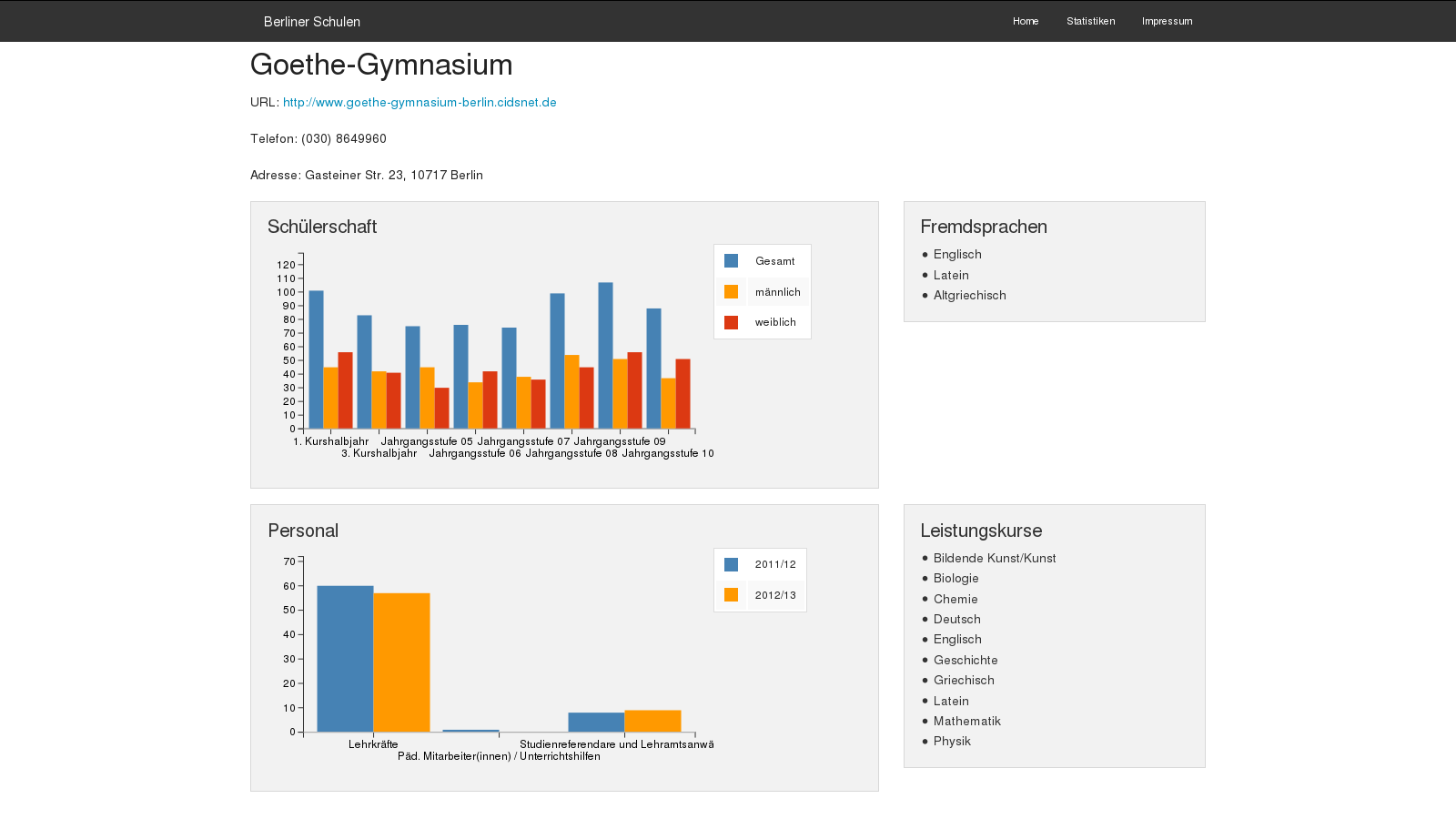Select the weiblich legend label
The image size is (1456, 819).
coord(775,322)
